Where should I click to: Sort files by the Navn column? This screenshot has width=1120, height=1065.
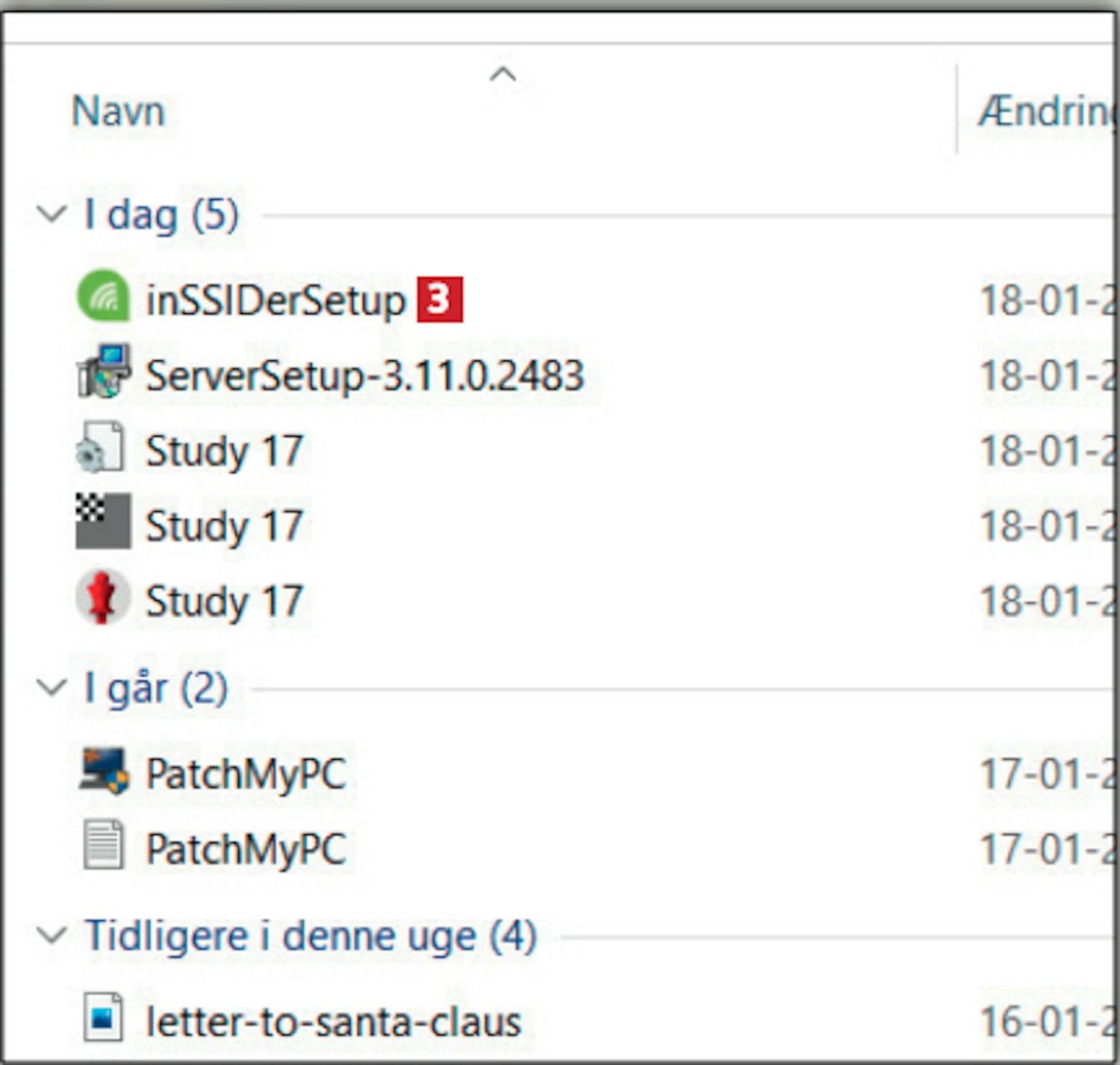(x=118, y=112)
